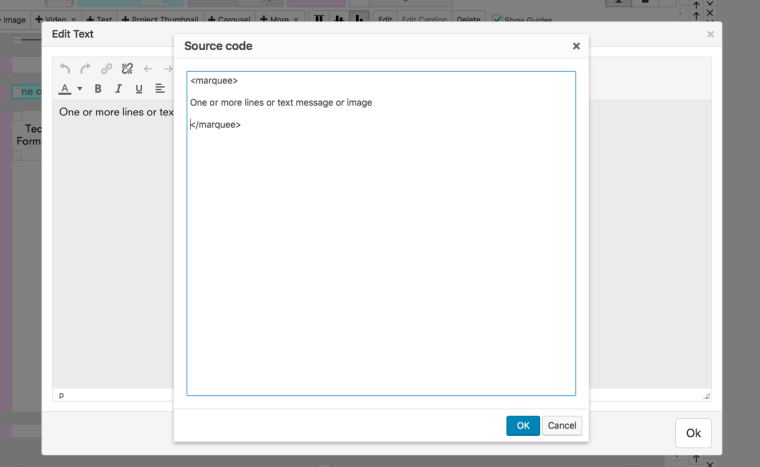
Task: Click the Carousel toolbar item
Action: tap(229, 20)
